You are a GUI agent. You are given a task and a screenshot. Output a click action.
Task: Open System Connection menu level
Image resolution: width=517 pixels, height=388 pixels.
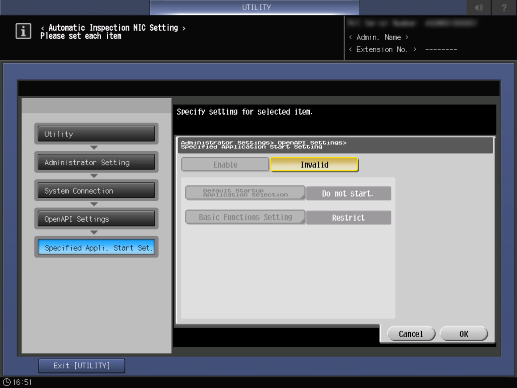click(x=96, y=191)
